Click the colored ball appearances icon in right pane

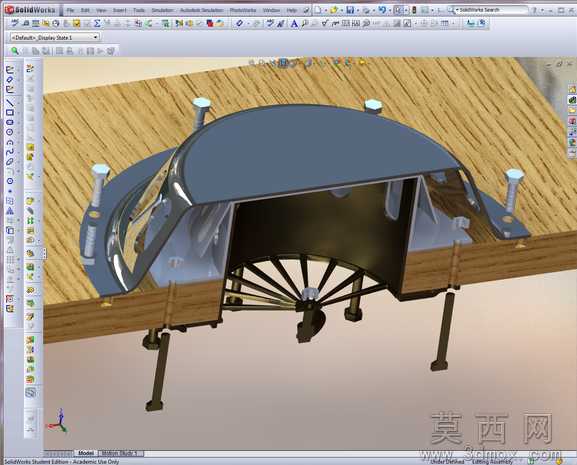pos(572,142)
